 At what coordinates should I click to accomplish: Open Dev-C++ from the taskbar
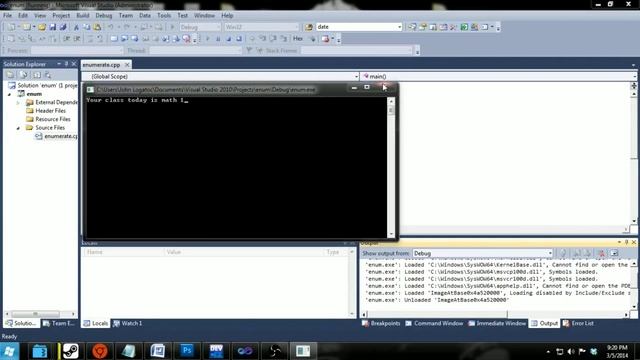[216, 351]
